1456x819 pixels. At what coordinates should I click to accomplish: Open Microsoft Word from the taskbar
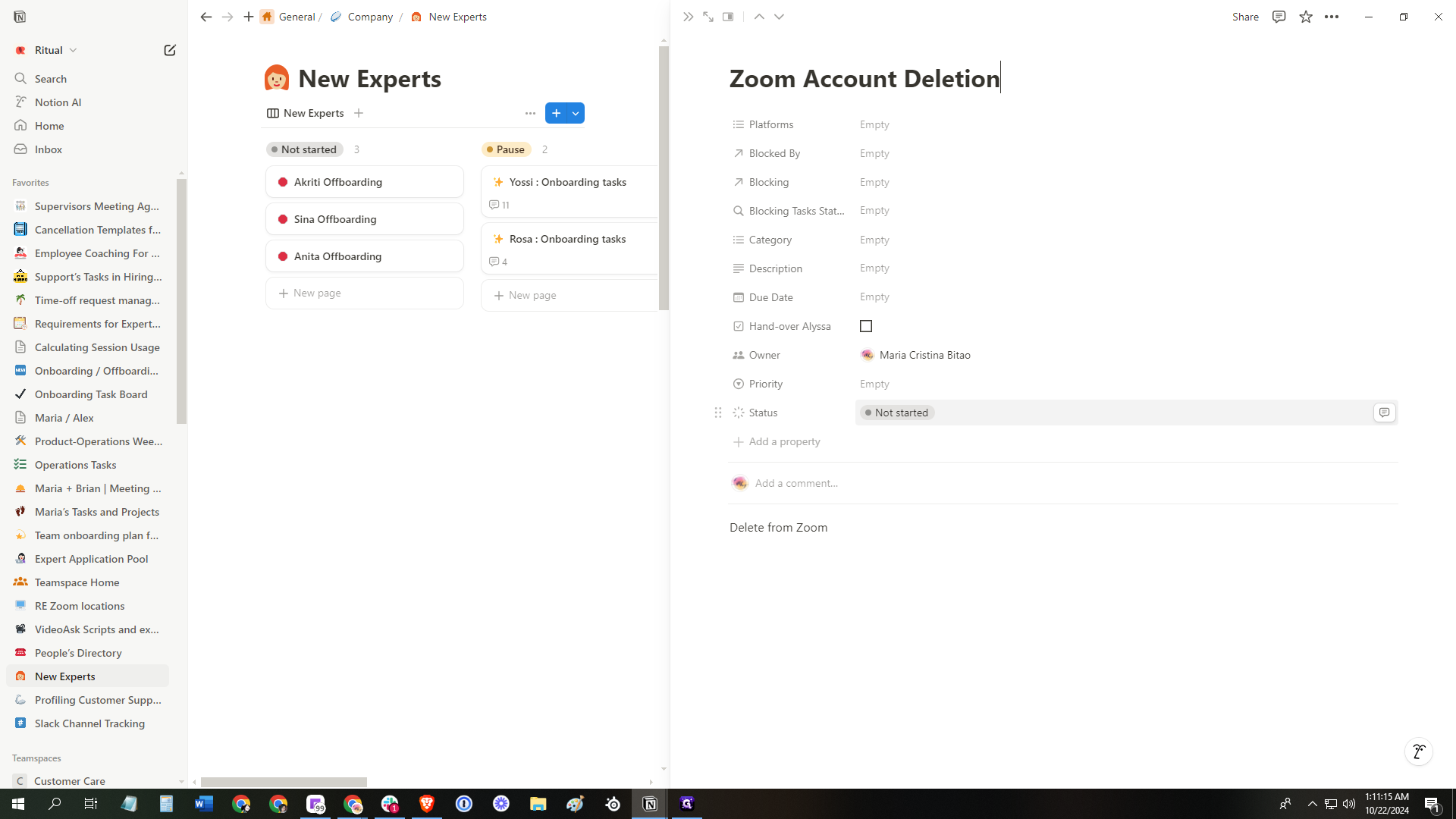[204, 804]
